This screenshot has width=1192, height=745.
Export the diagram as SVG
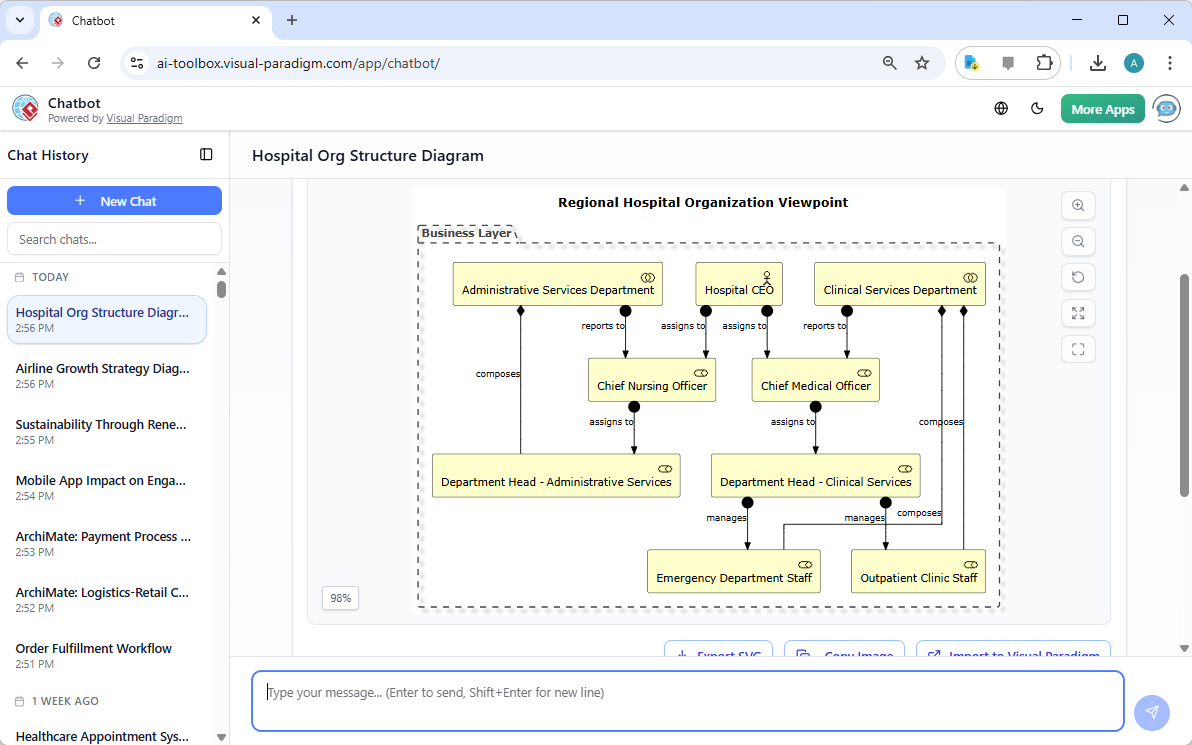coord(718,651)
